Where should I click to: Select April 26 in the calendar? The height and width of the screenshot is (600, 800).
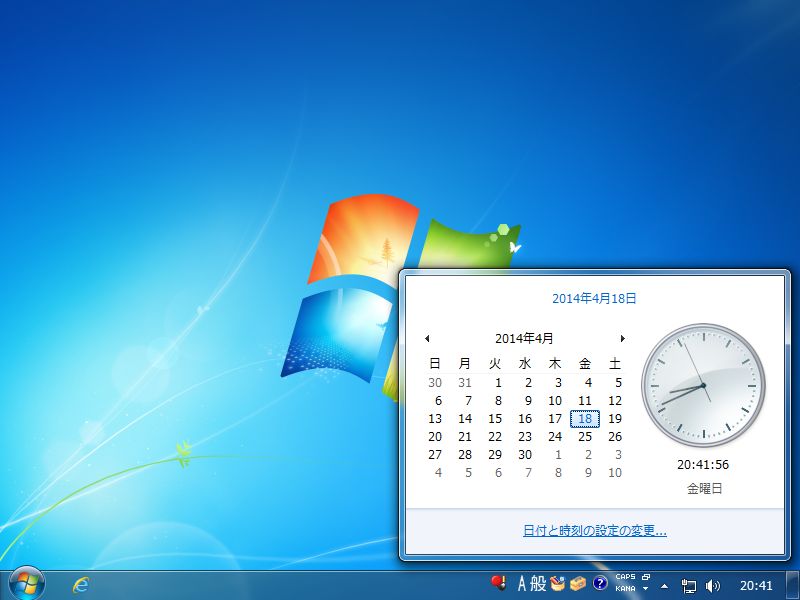pos(615,437)
